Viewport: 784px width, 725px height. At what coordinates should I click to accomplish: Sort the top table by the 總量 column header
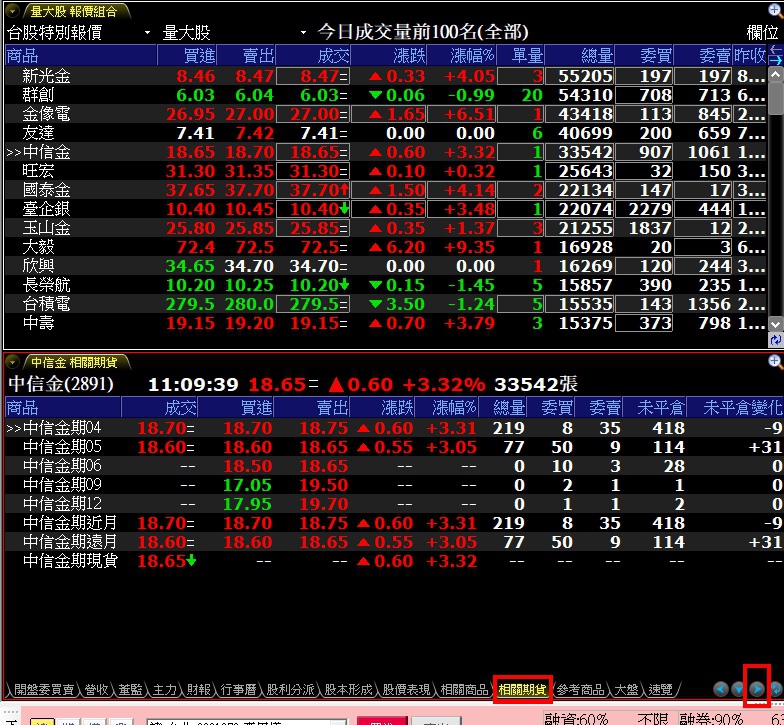coord(580,56)
